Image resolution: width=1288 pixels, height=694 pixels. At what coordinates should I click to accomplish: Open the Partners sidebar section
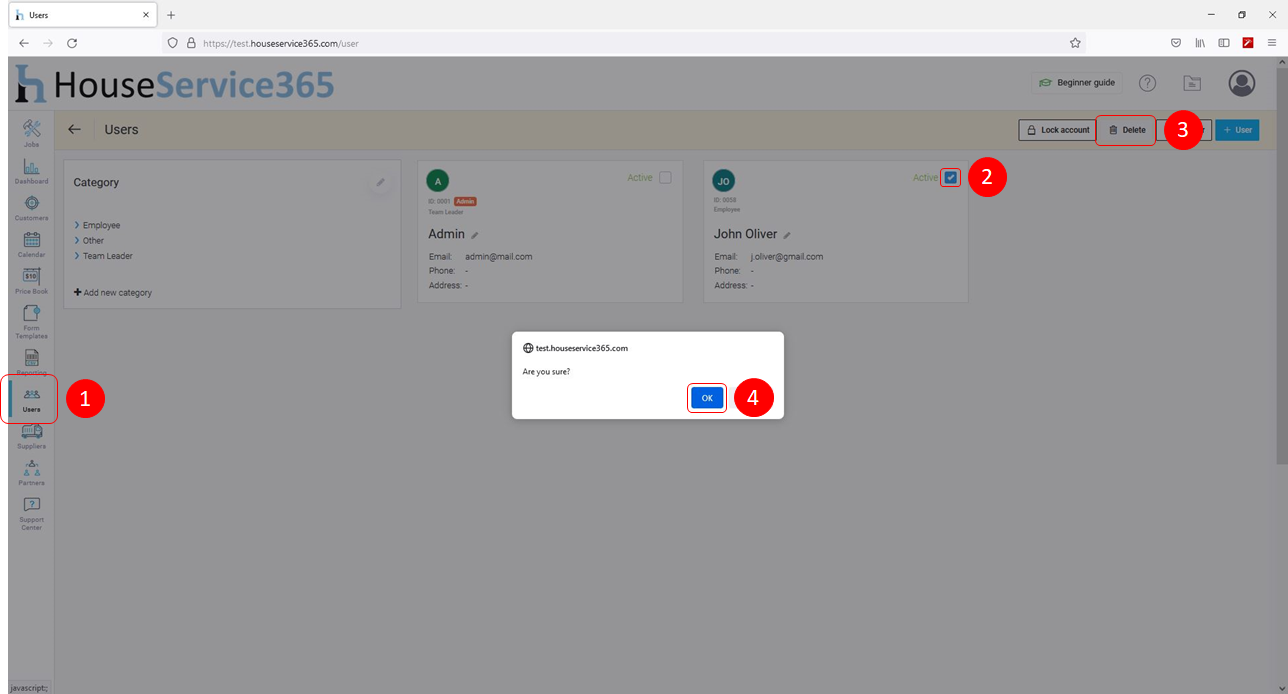31,473
